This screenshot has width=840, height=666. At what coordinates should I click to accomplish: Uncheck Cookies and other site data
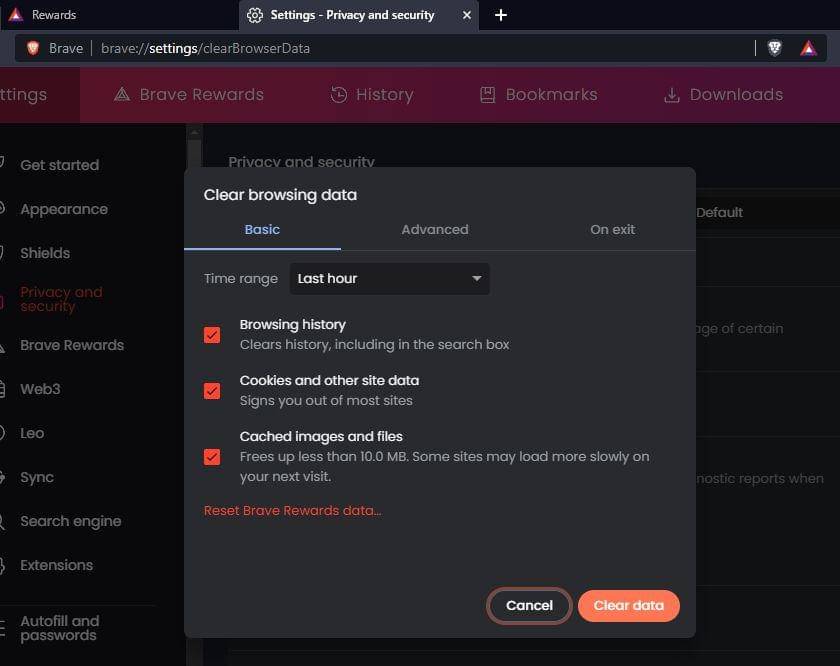click(212, 391)
